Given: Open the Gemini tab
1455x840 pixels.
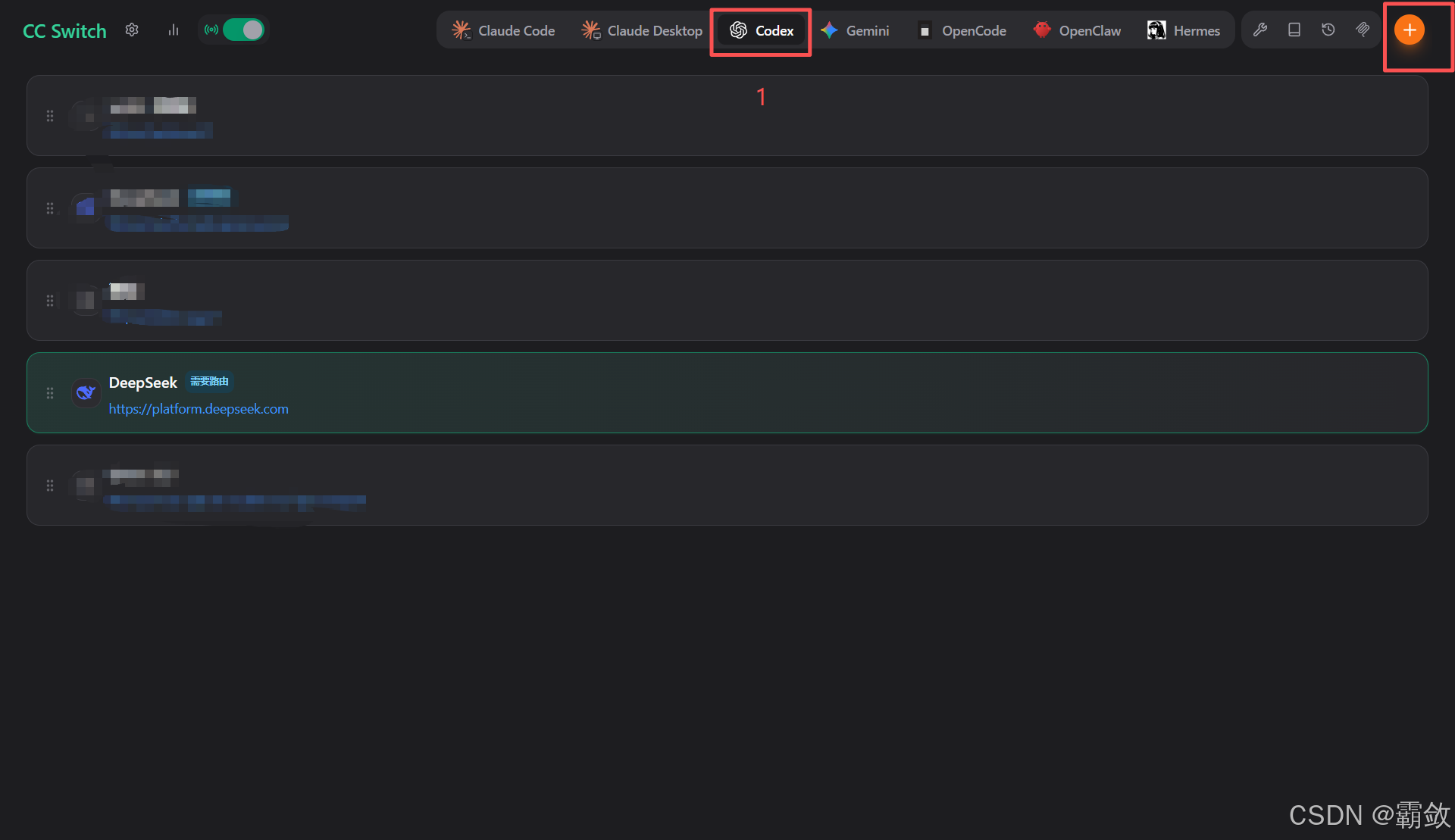Looking at the screenshot, I should (x=855, y=30).
